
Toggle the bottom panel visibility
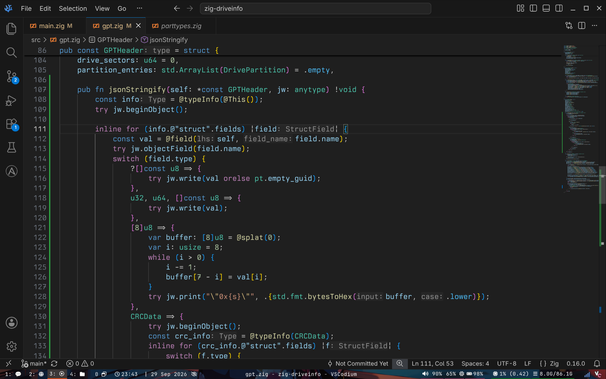[546, 8]
